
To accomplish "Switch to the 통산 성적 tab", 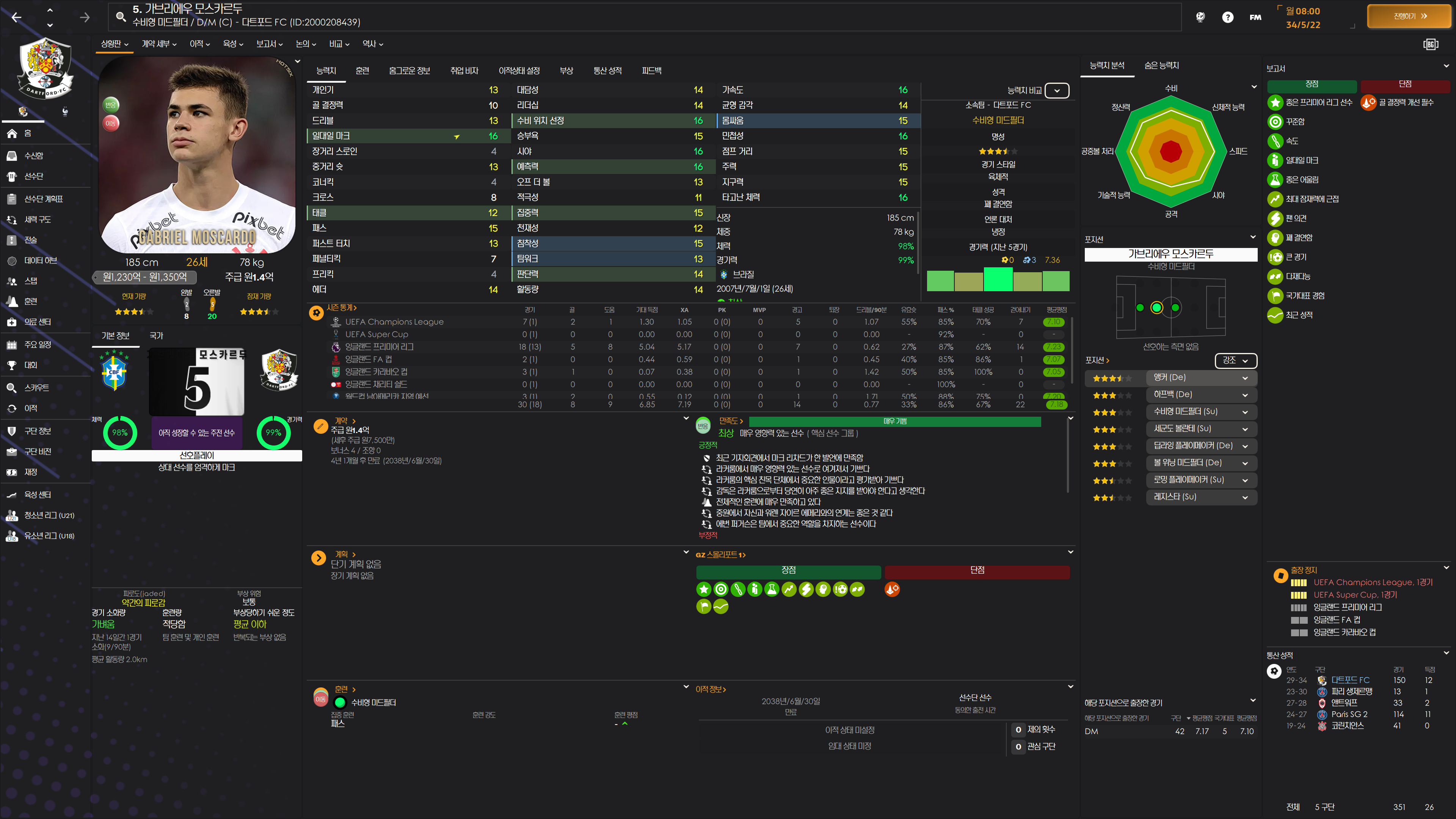I will coord(607,71).
